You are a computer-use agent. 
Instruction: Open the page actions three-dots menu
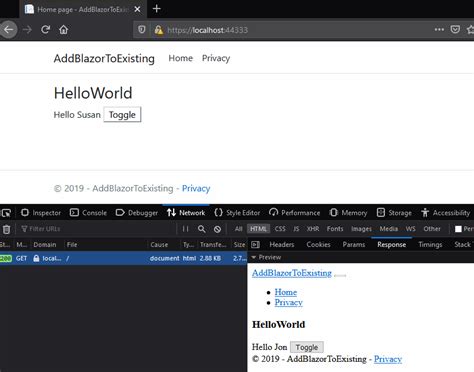click(439, 29)
